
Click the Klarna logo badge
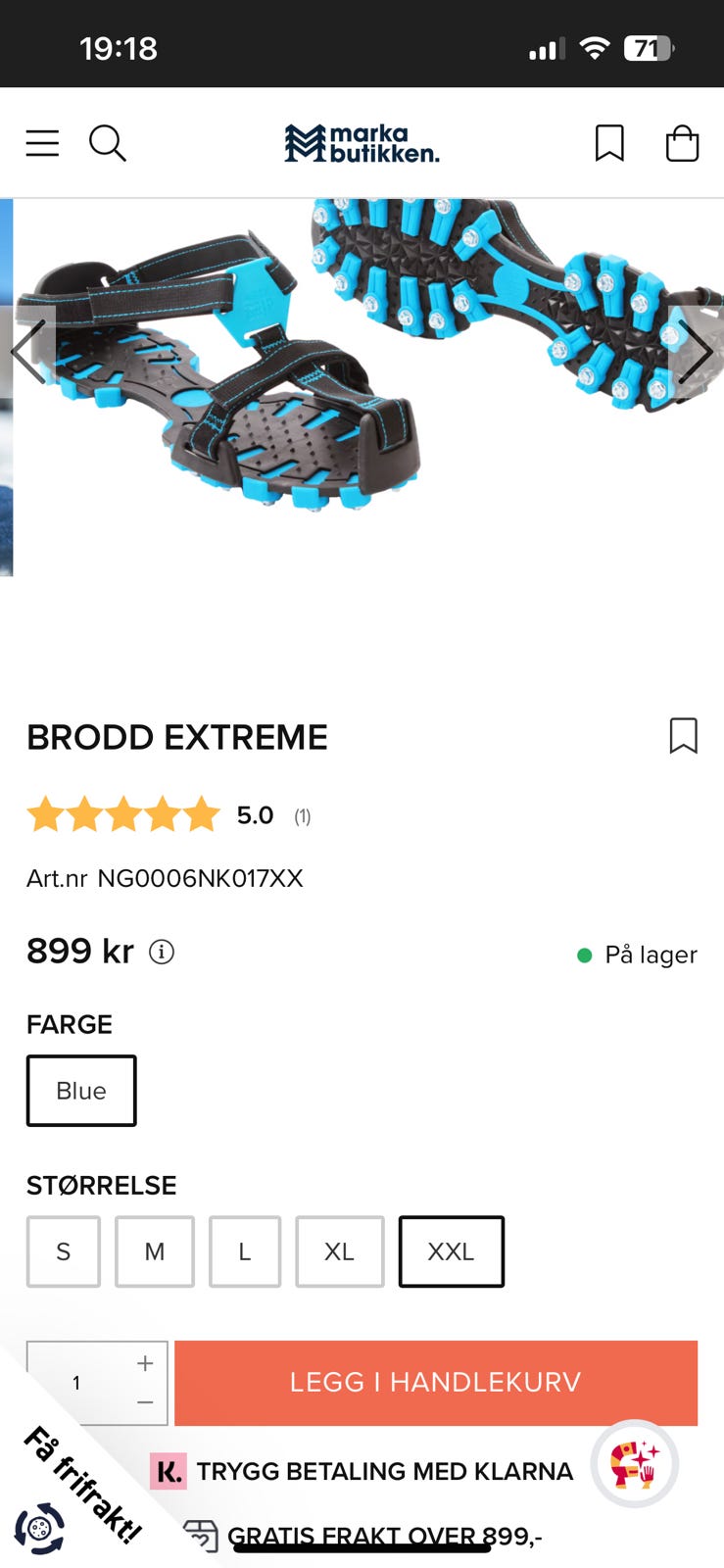pos(169,1471)
